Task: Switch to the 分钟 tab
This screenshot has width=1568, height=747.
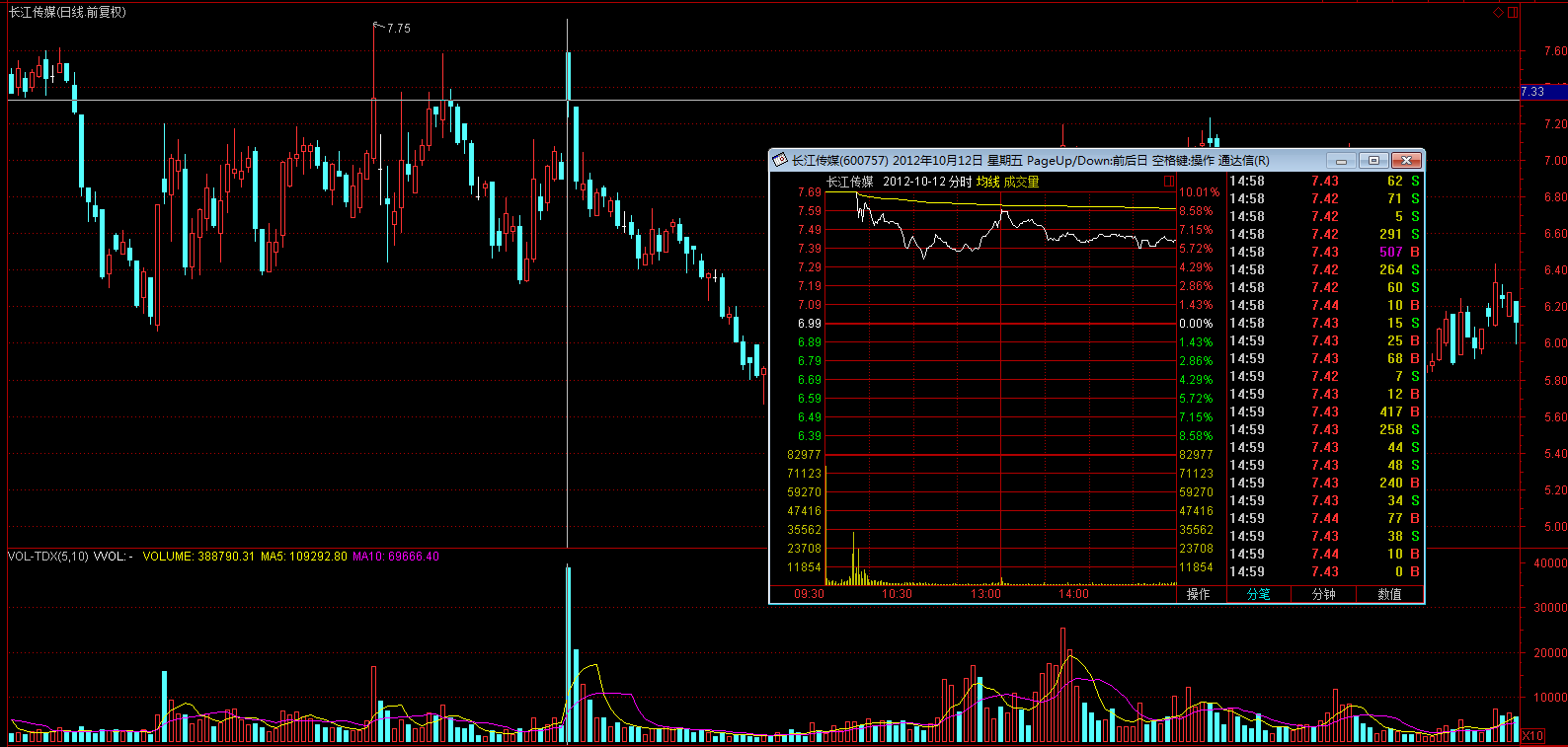Action: 1324,594
